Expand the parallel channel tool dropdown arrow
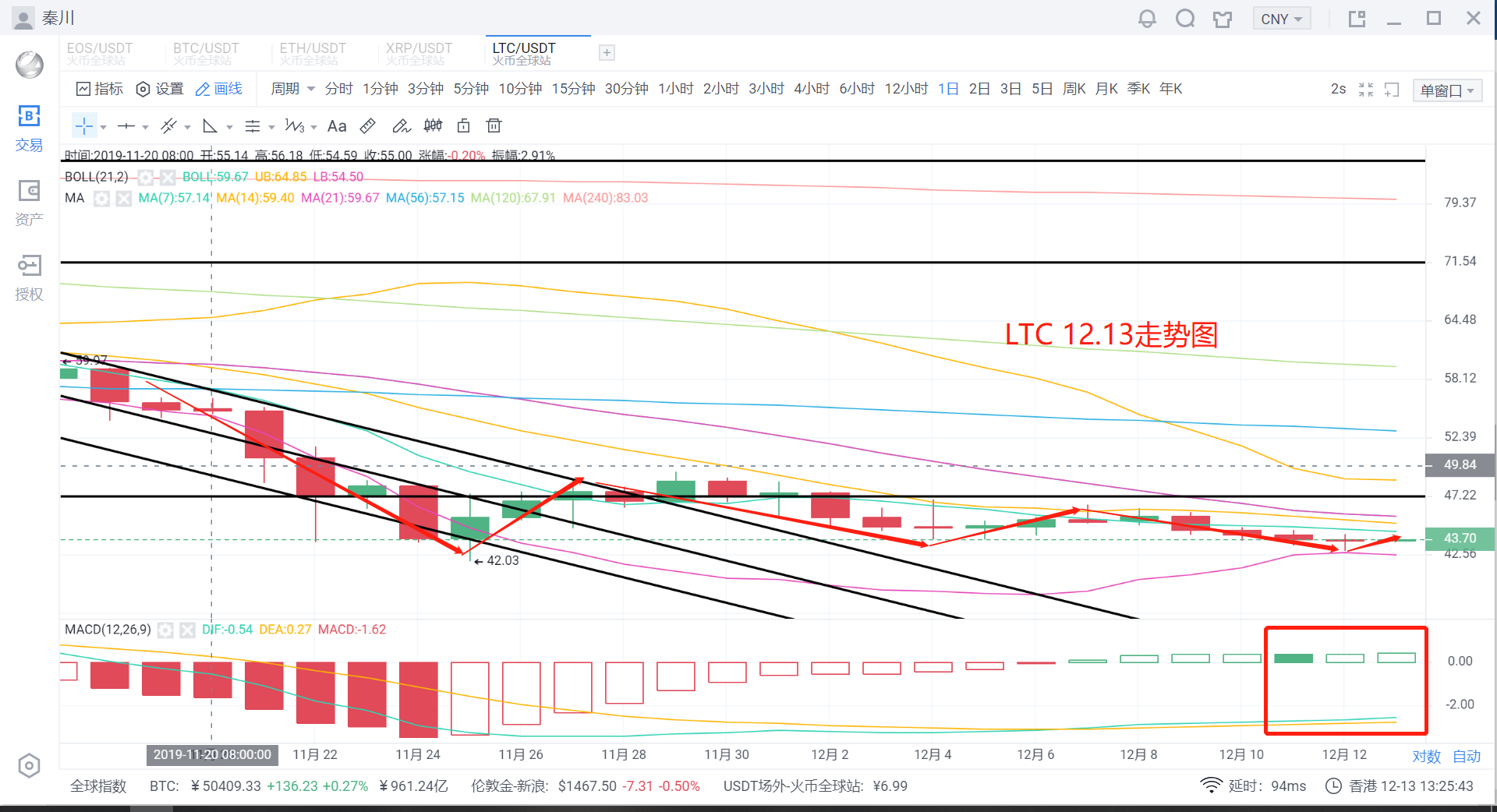Viewport: 1497px width, 812px height. pyautogui.click(x=188, y=127)
